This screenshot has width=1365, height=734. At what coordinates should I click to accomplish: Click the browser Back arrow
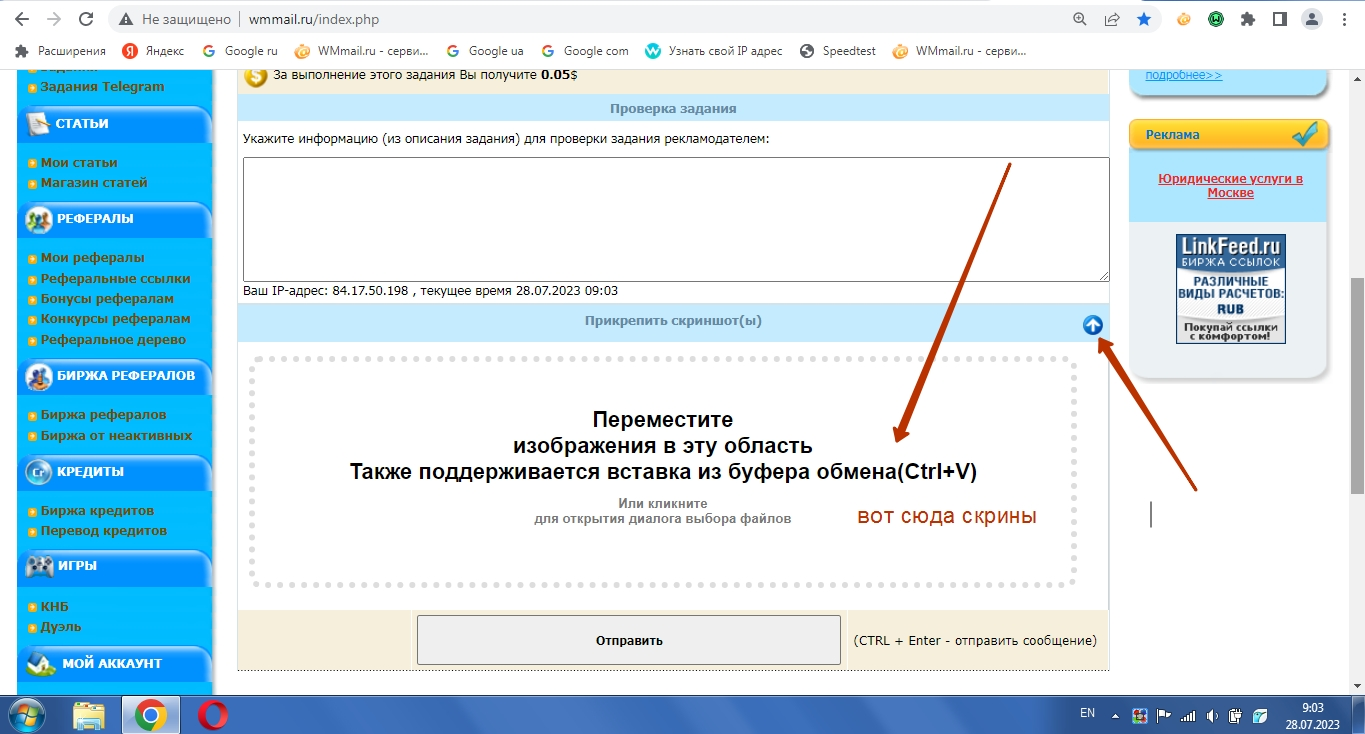[24, 19]
